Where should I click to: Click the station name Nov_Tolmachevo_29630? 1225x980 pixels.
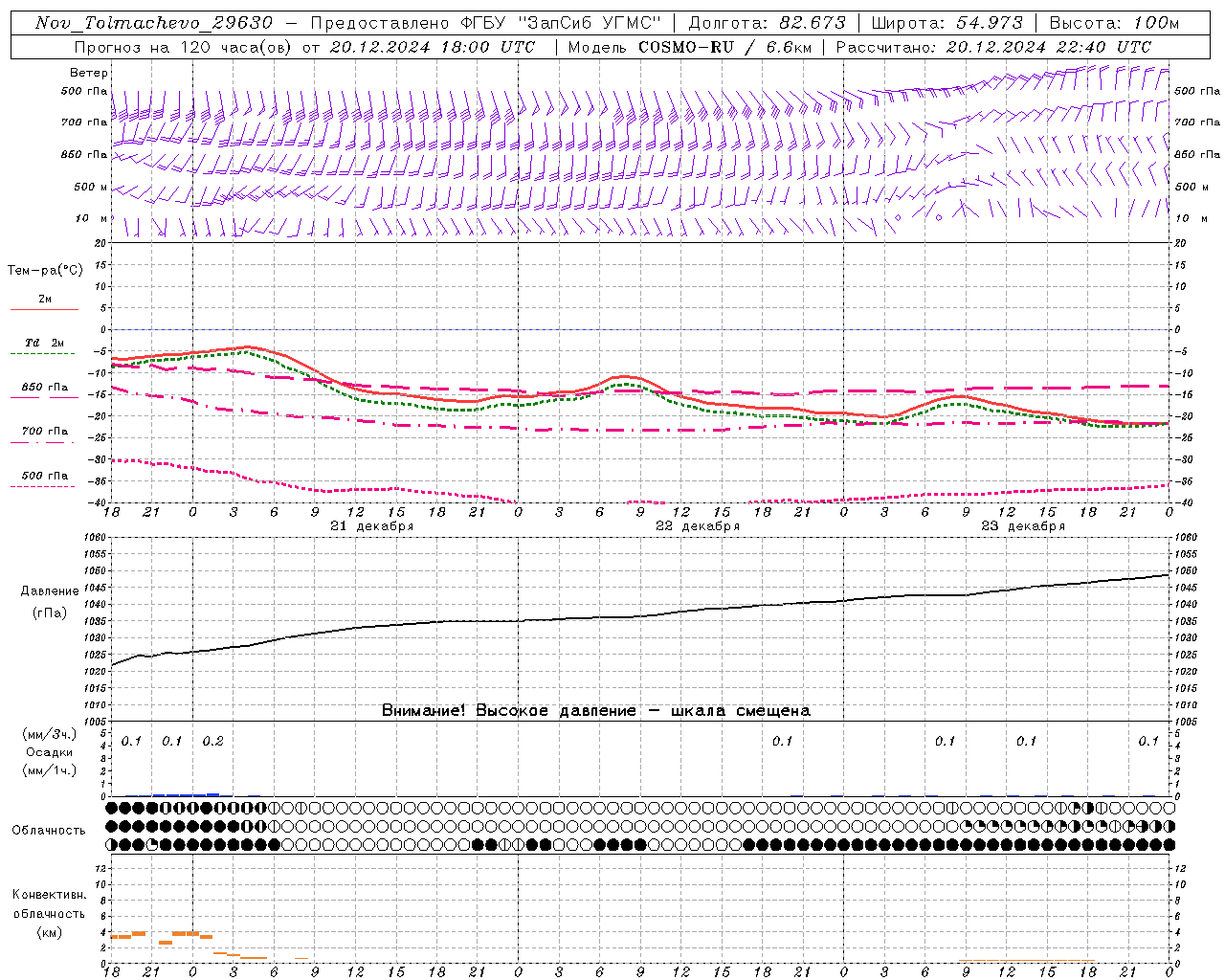tap(154, 23)
